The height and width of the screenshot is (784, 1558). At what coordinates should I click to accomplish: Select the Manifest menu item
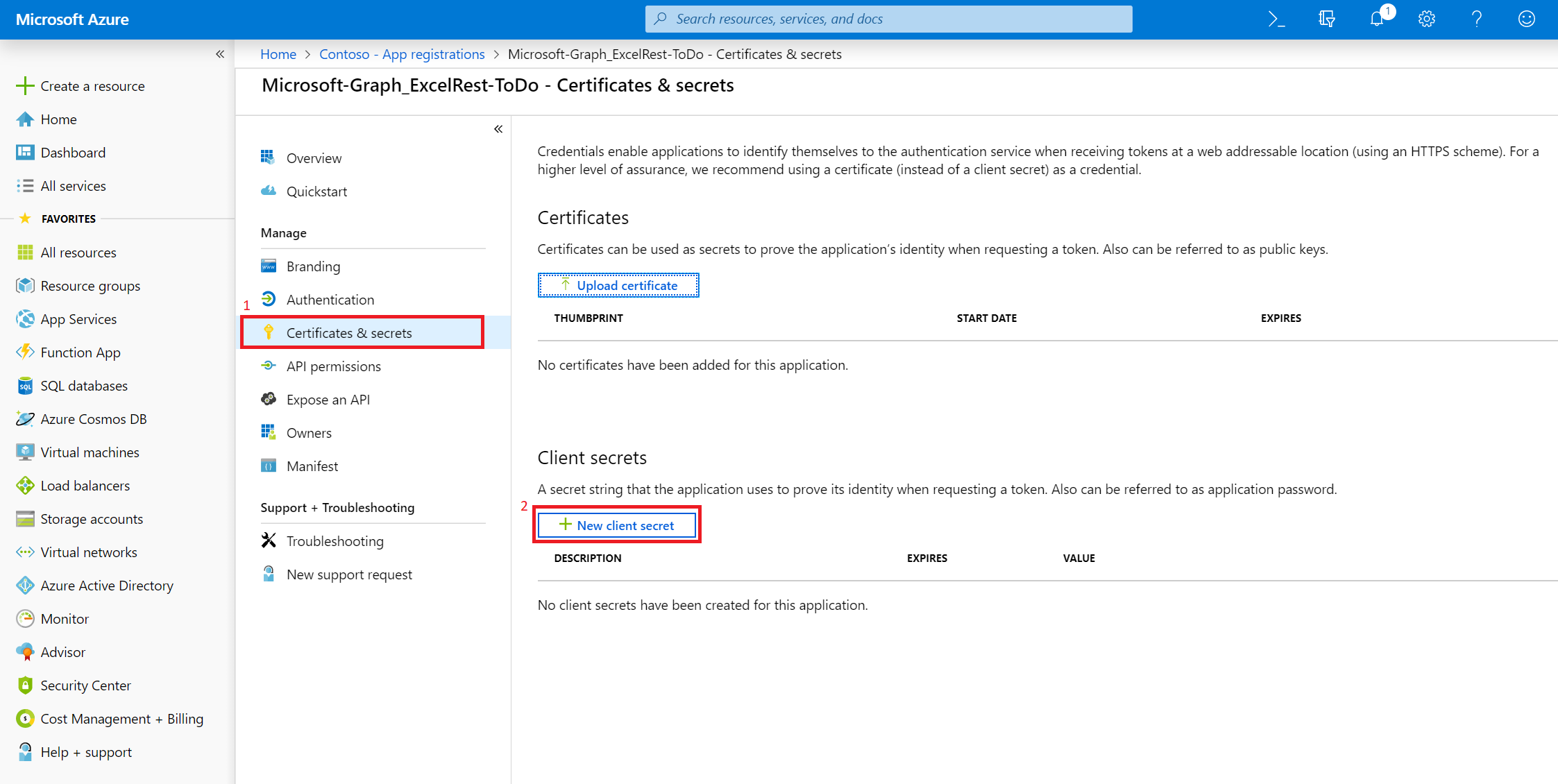312,466
